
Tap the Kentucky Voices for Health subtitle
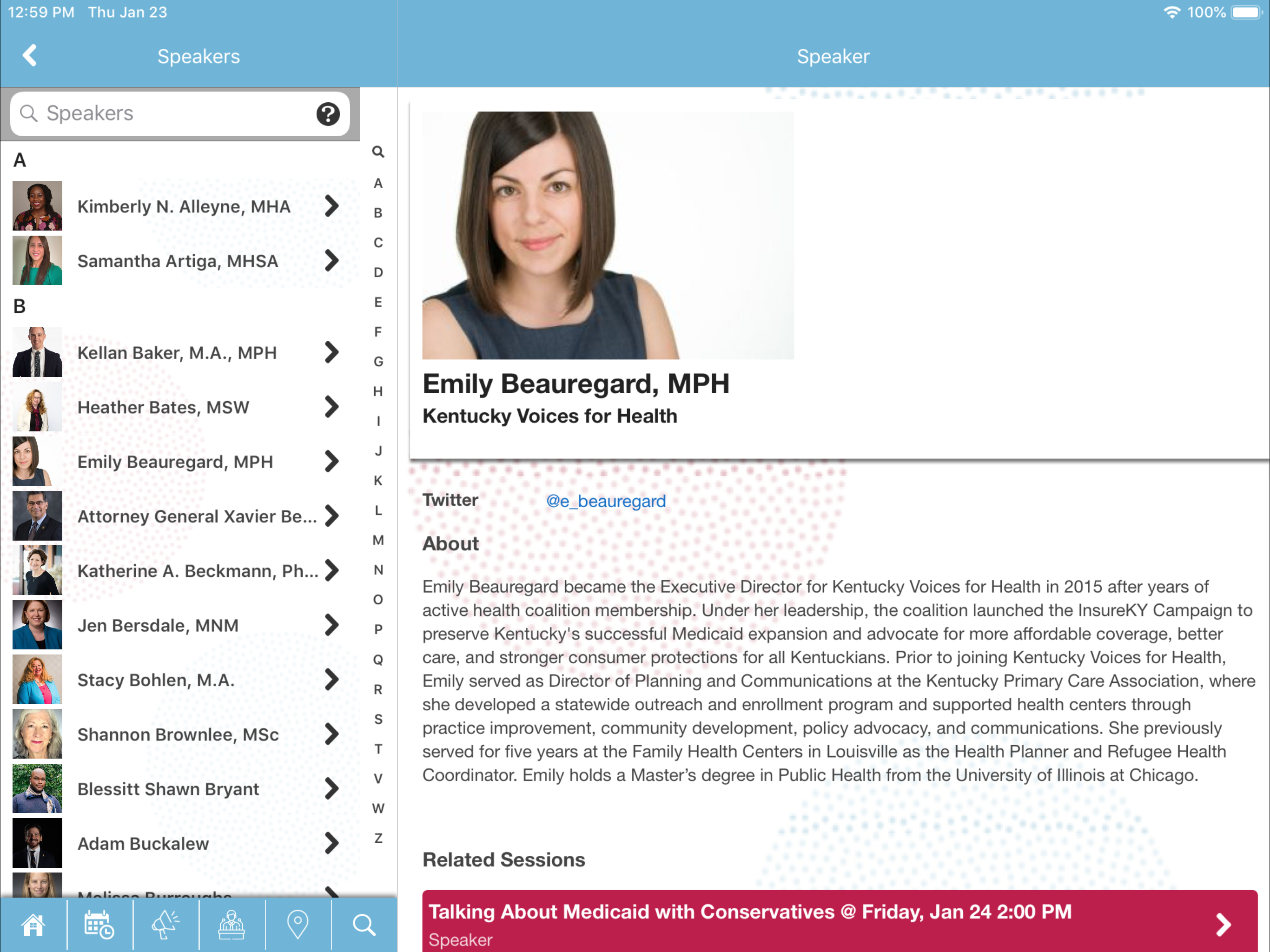pos(550,416)
